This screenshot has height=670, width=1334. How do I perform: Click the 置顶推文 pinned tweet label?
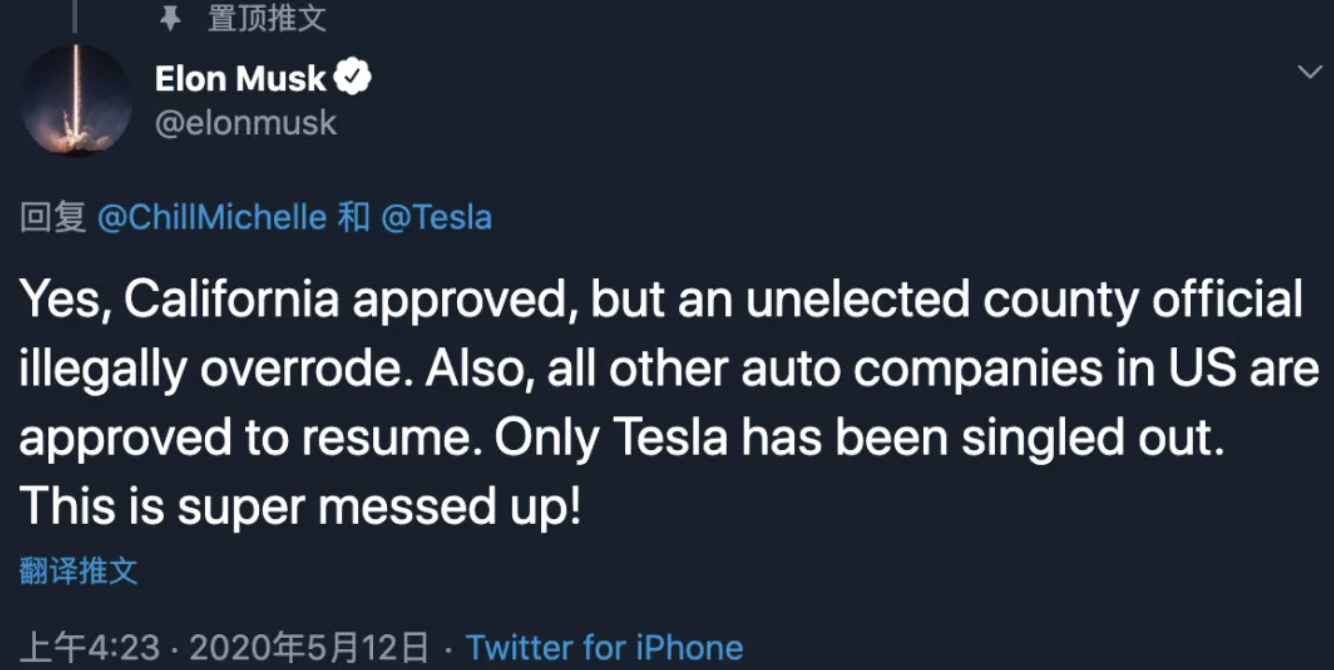pyautogui.click(x=267, y=17)
